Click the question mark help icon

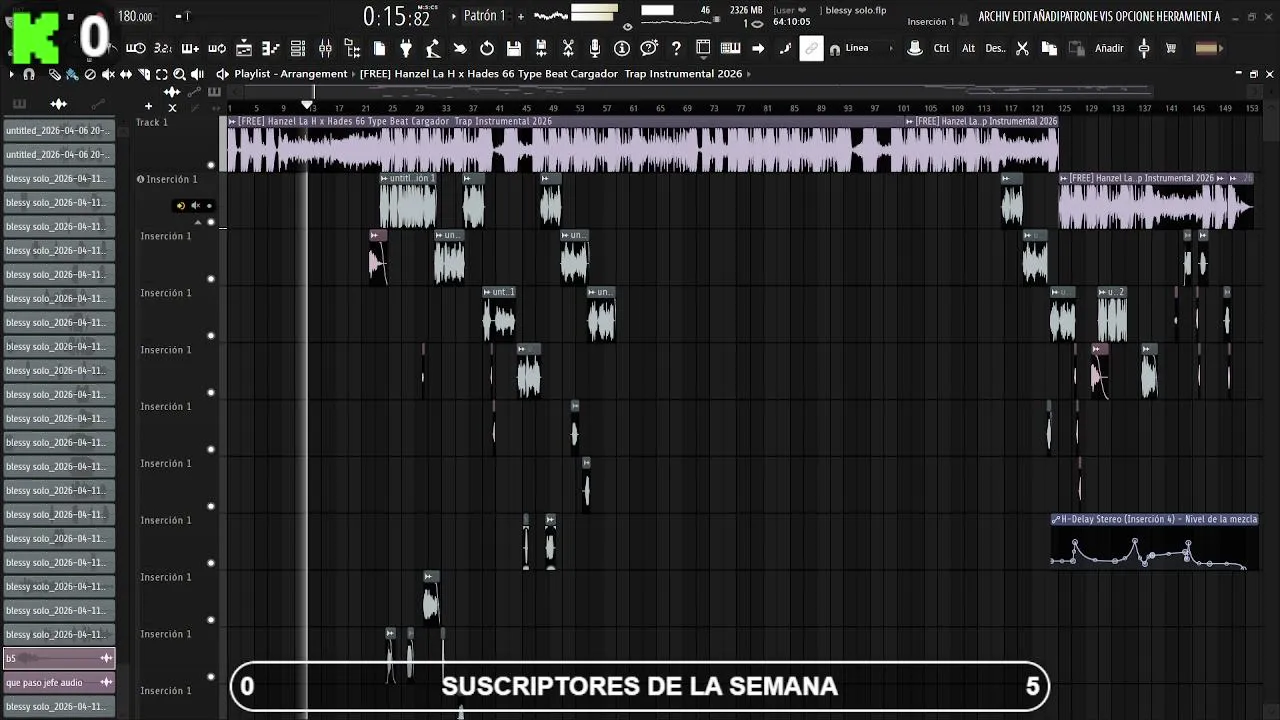[x=676, y=48]
